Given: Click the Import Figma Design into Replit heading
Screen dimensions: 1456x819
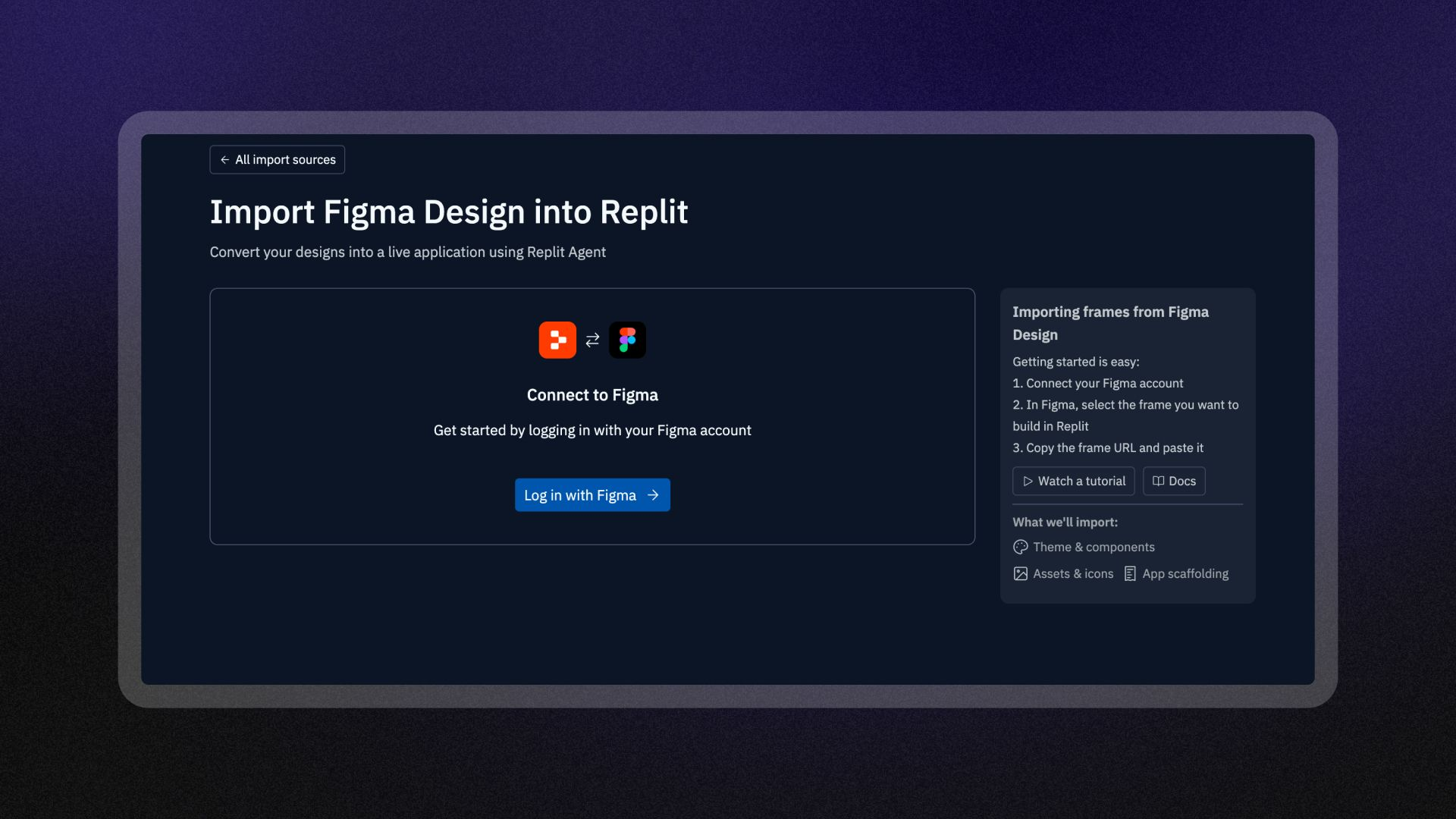Looking at the screenshot, I should (449, 212).
